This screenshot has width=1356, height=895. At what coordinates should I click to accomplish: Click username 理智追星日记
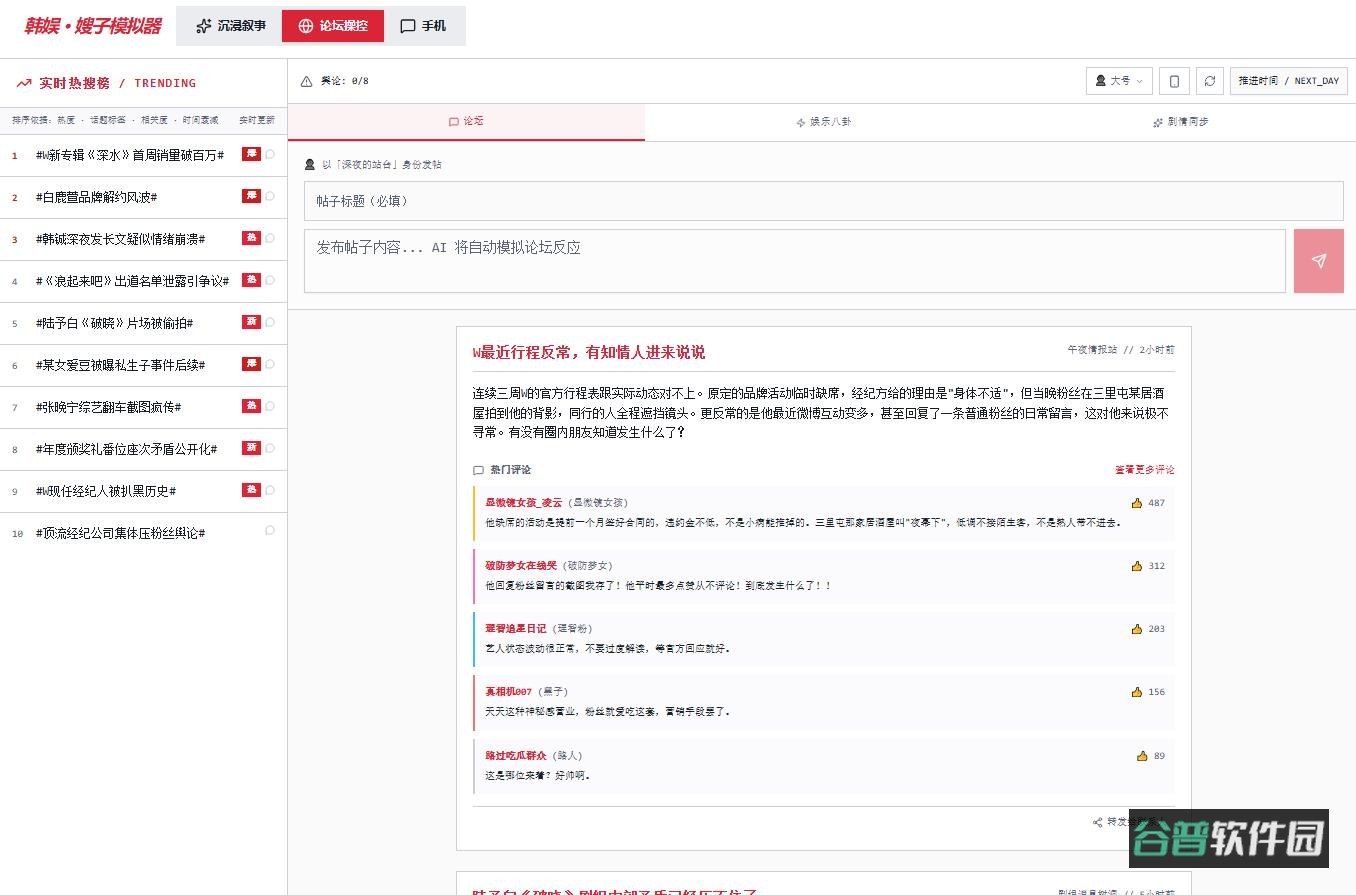pos(516,629)
